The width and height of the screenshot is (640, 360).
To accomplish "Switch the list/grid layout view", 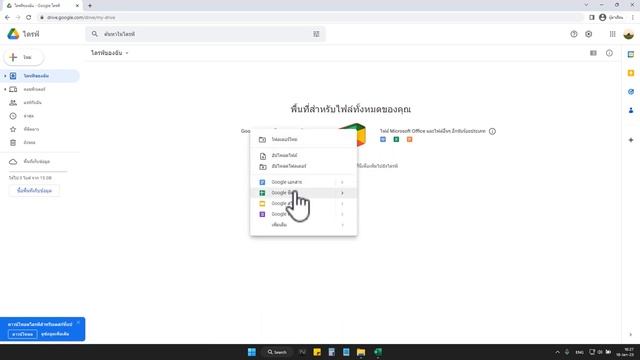I will pyautogui.click(x=593, y=53).
